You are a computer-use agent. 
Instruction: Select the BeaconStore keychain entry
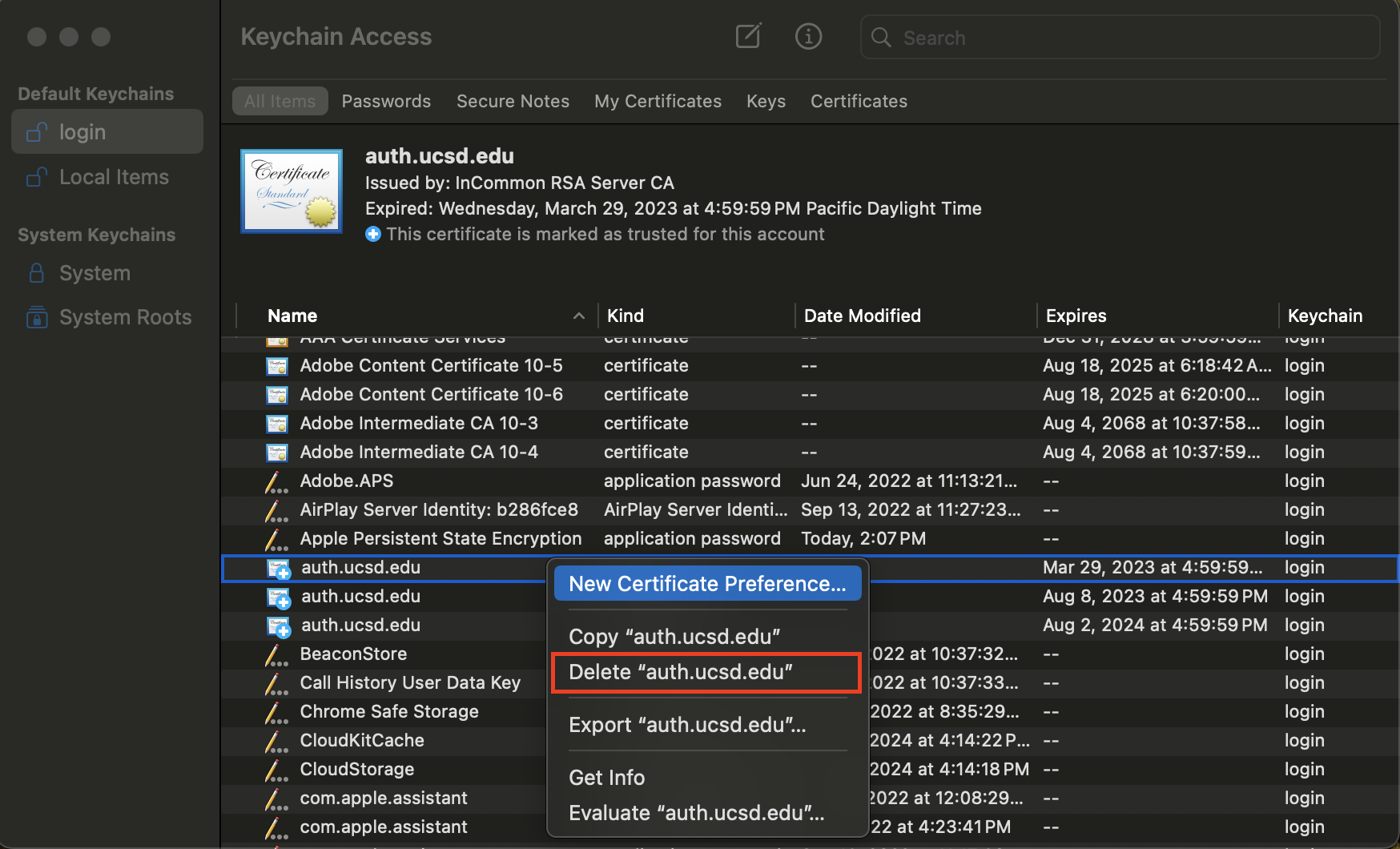point(353,654)
